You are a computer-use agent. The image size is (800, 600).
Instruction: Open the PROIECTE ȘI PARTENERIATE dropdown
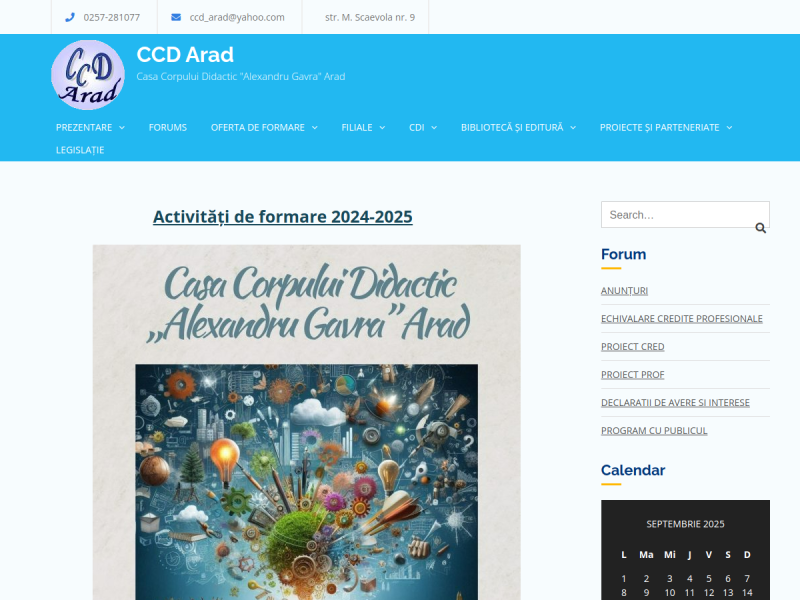point(660,127)
